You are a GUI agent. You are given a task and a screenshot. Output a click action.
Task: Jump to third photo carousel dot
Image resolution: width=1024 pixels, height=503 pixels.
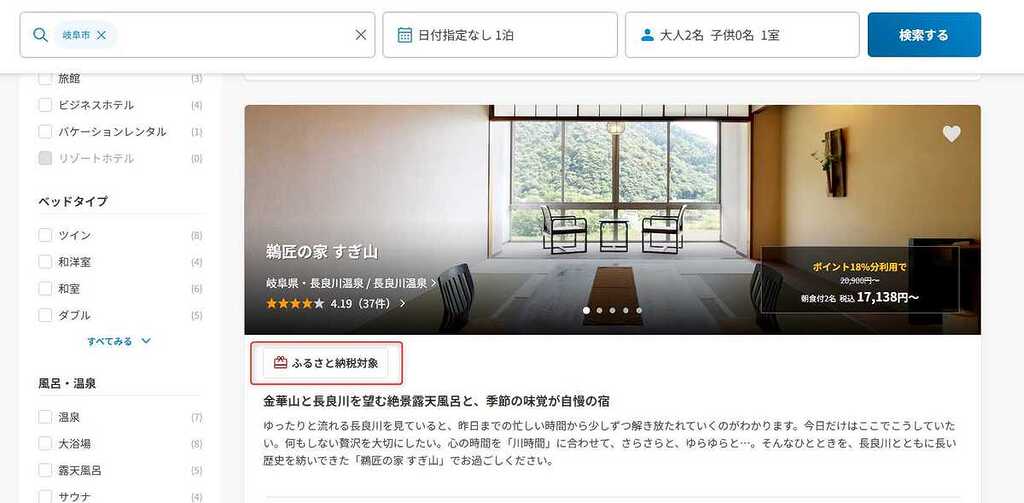coord(613,310)
